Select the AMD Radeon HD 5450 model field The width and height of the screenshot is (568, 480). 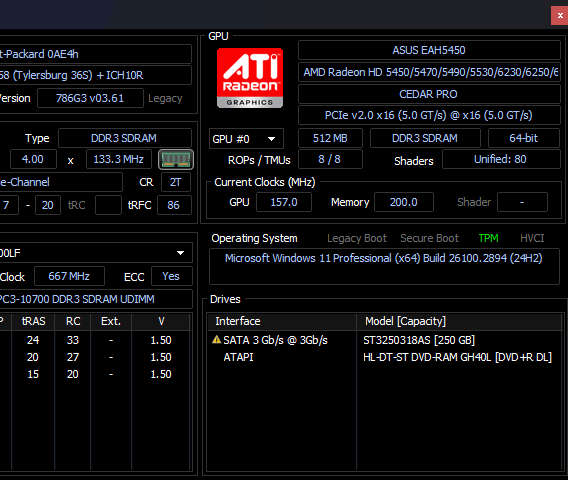click(429, 72)
